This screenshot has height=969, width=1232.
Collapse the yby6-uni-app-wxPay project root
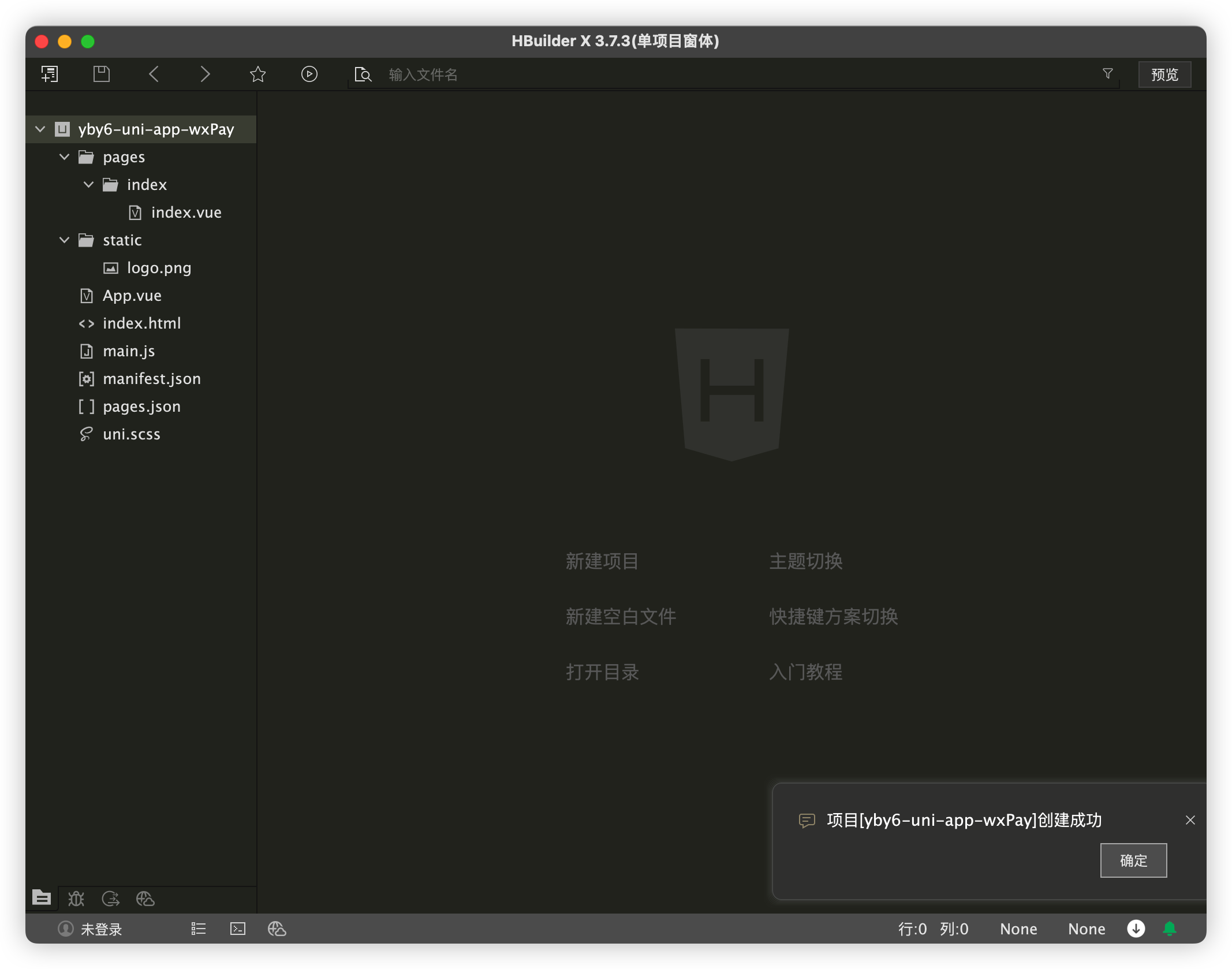click(40, 129)
